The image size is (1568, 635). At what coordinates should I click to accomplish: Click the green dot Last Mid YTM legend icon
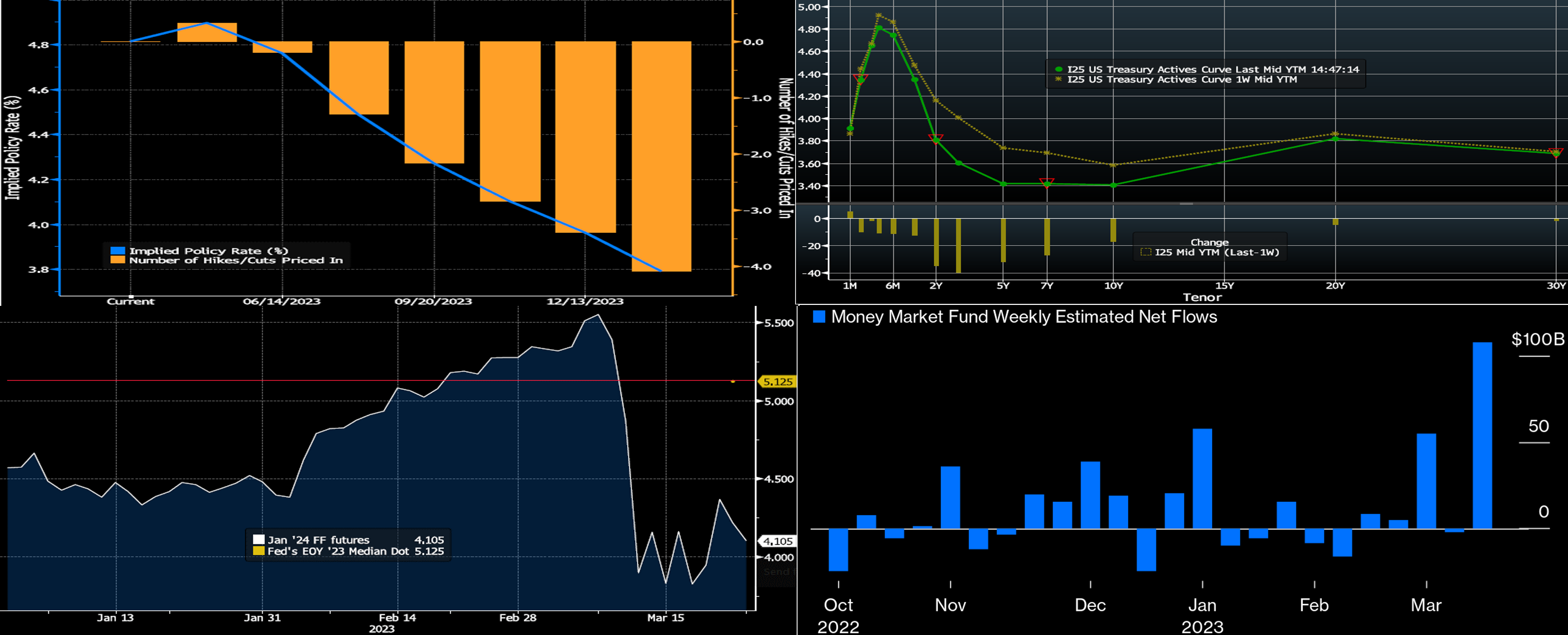coord(1059,70)
